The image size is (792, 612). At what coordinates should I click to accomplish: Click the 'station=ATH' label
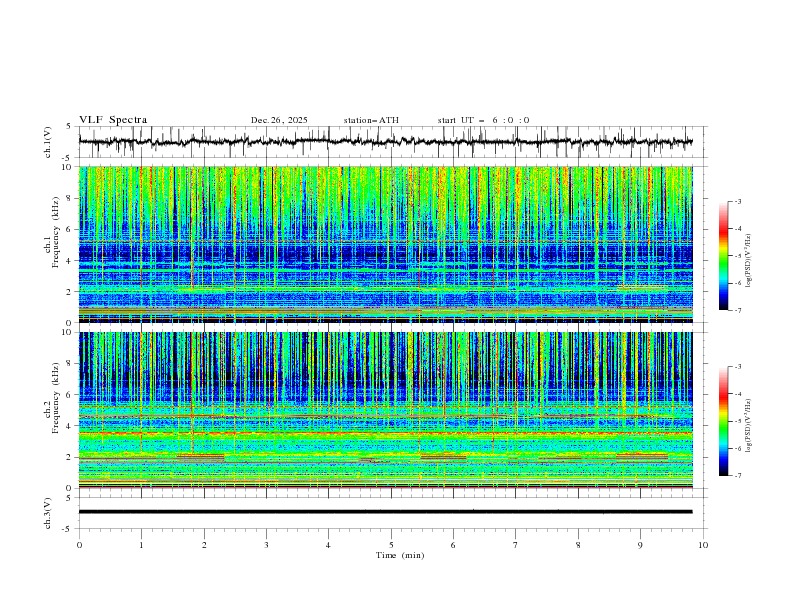click(371, 120)
